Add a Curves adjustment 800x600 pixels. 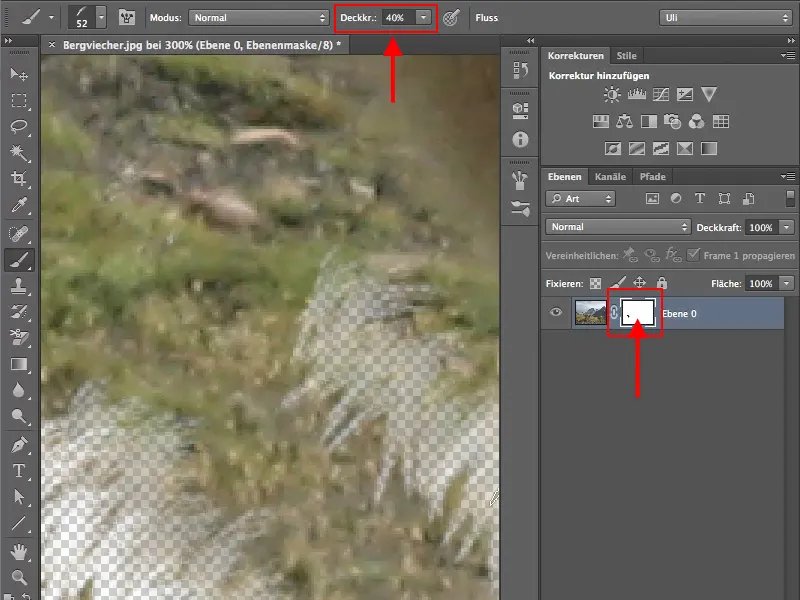[x=661, y=94]
